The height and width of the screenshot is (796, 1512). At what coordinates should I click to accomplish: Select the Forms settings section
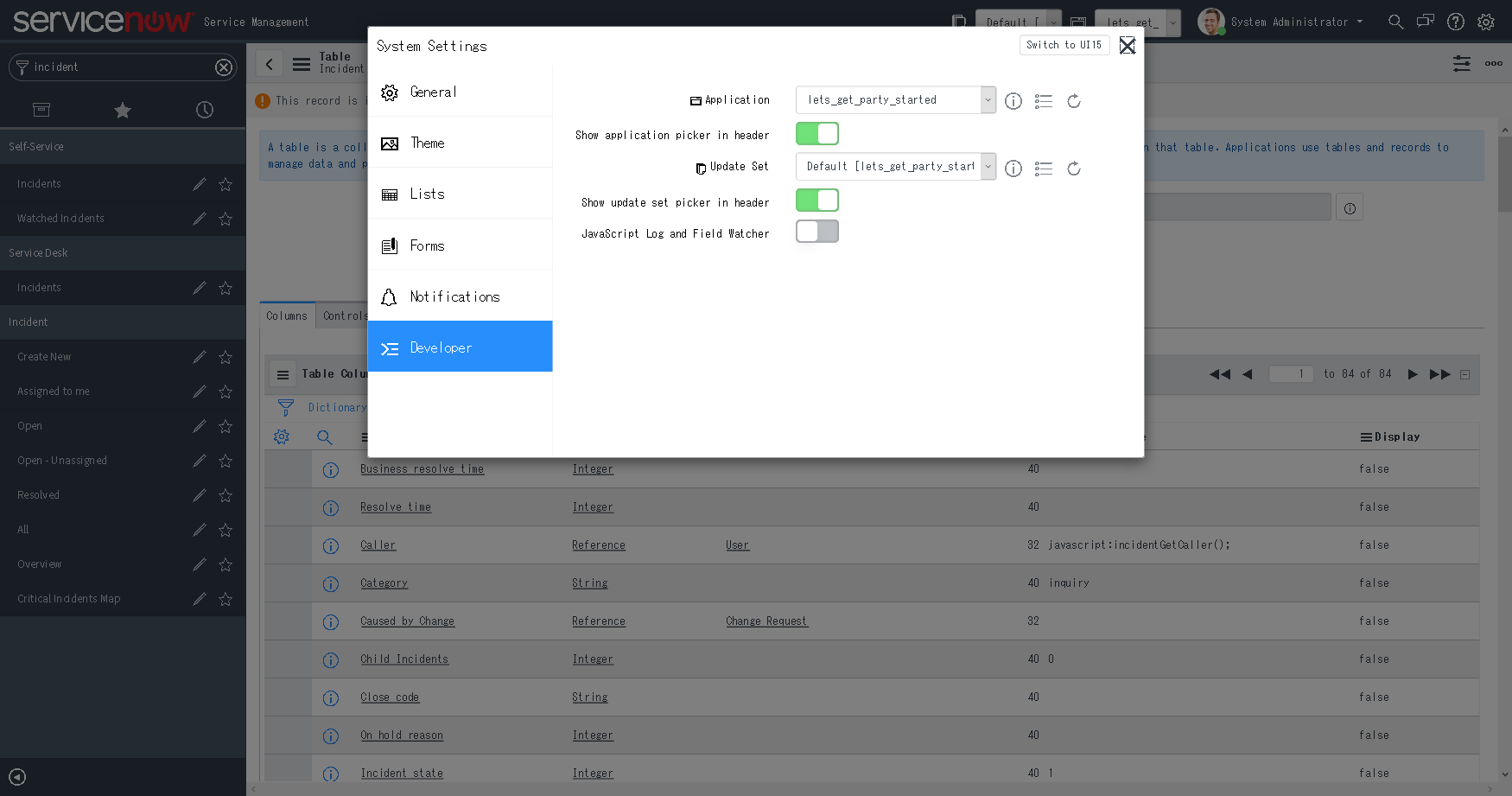[x=426, y=245]
